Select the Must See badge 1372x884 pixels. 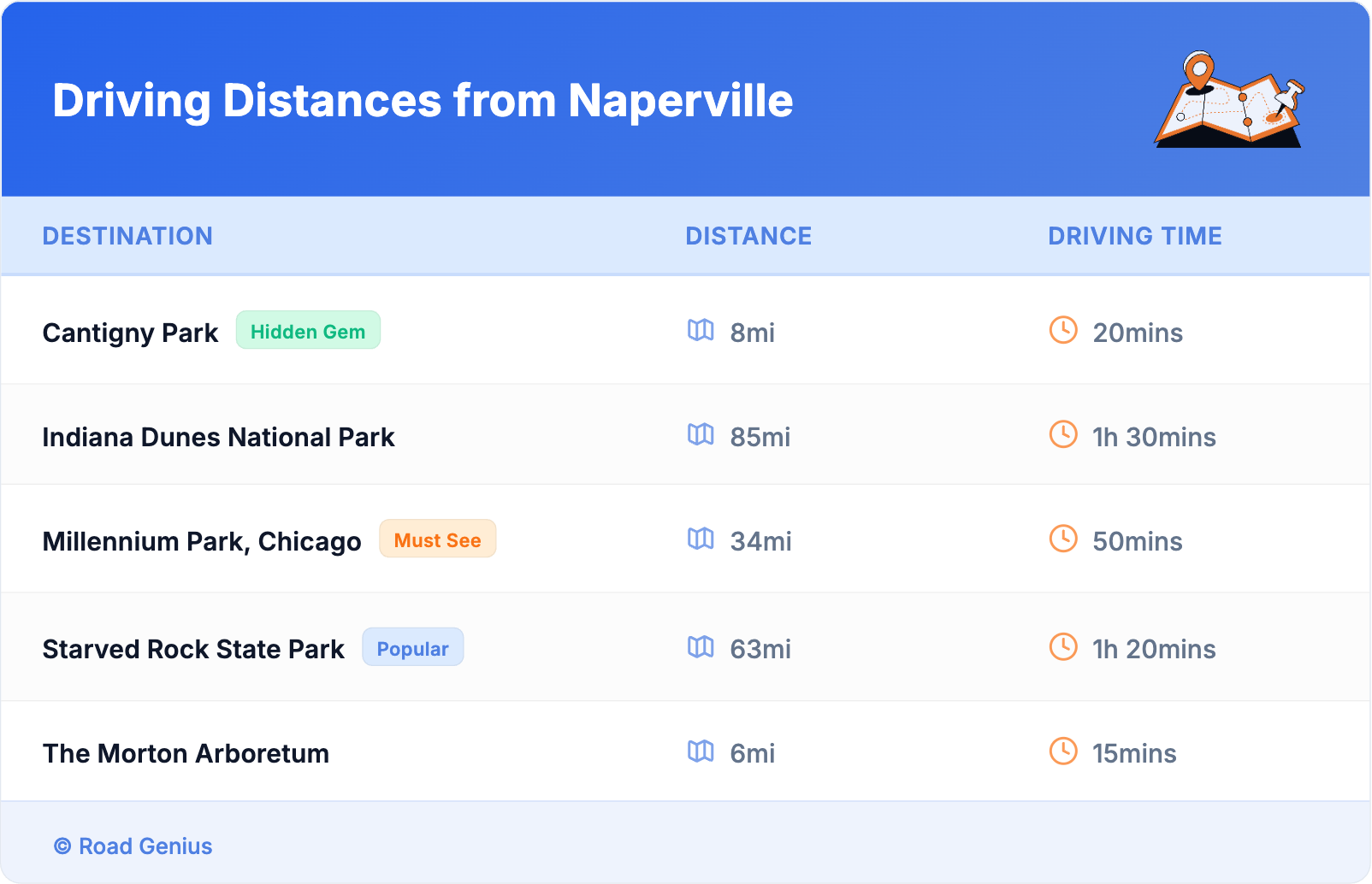[x=437, y=539]
